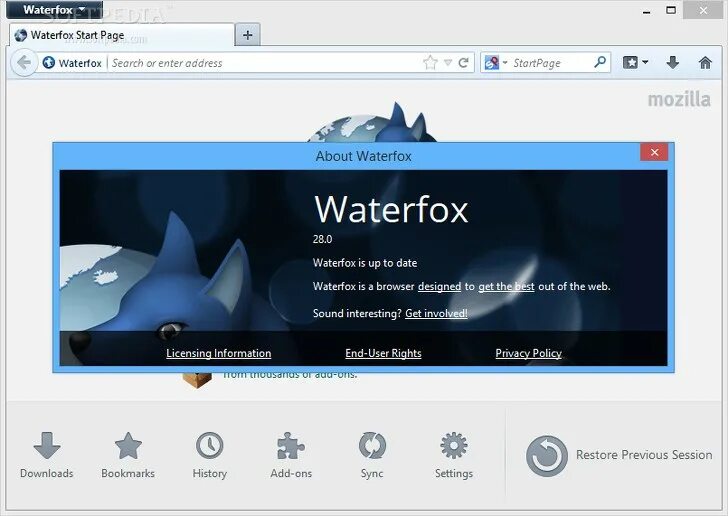Open Downloads from the start page

coord(47,455)
